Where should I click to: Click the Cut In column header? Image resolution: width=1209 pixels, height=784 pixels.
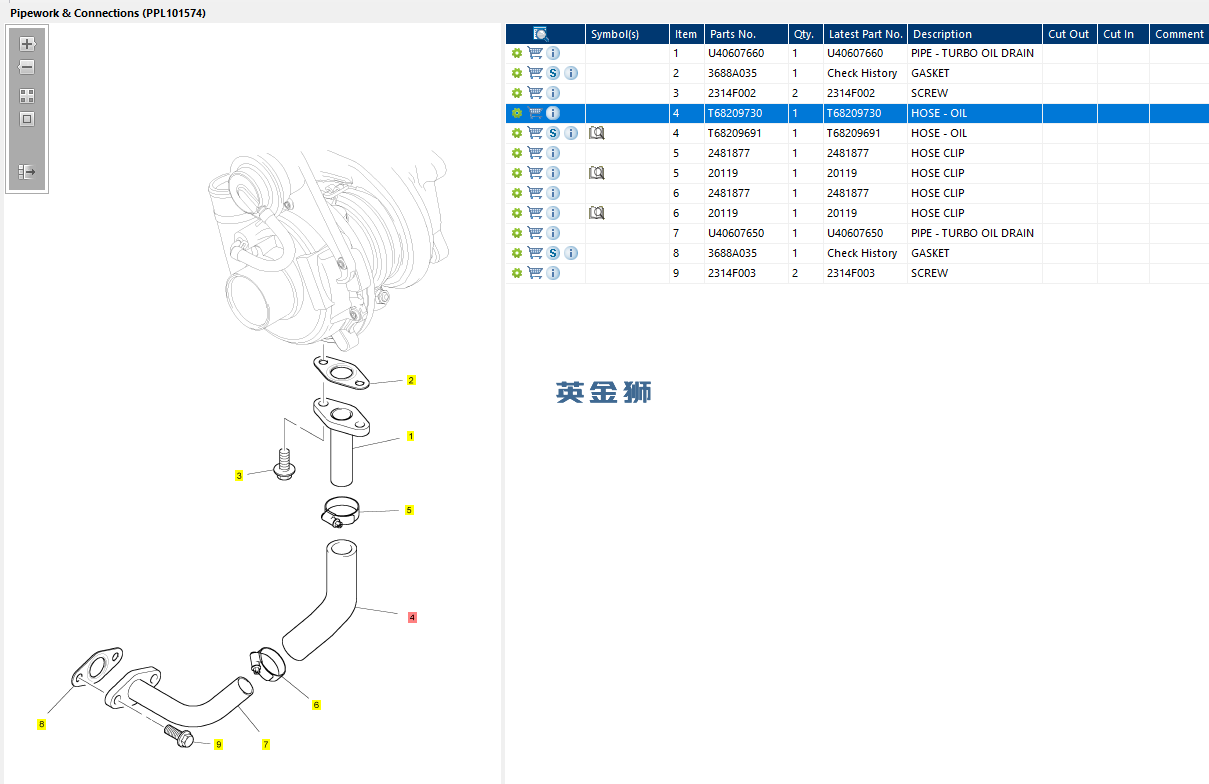pyautogui.click(x=1123, y=34)
